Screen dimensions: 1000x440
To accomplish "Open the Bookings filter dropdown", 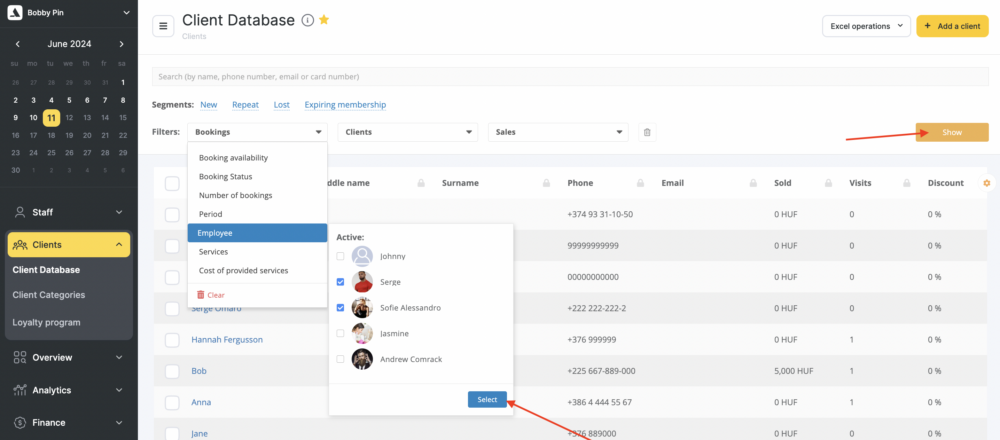I will click(x=258, y=132).
